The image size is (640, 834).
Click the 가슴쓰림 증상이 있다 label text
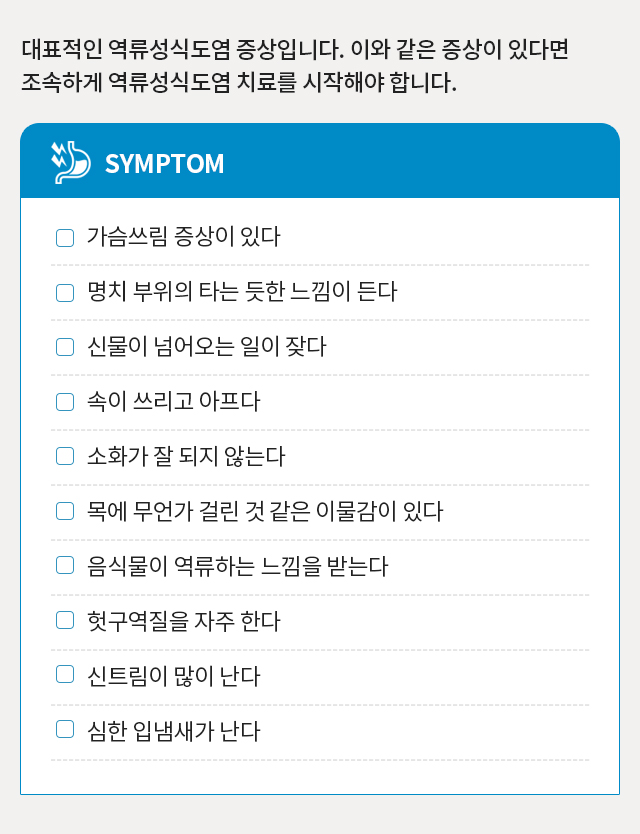pyautogui.click(x=183, y=238)
